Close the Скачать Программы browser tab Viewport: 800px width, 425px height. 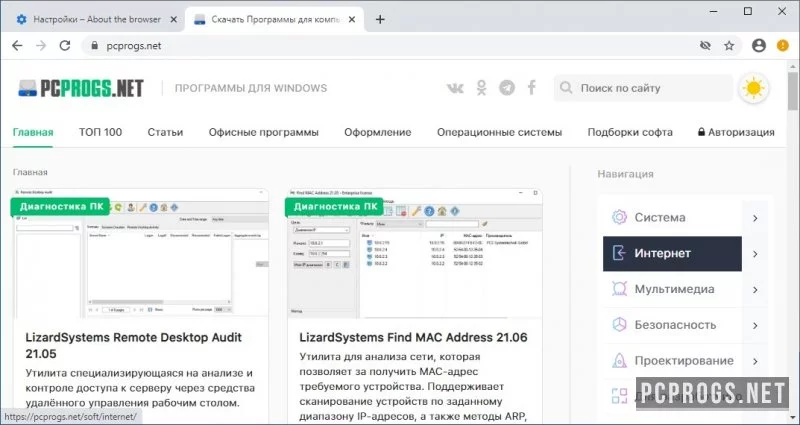pyautogui.click(x=353, y=19)
